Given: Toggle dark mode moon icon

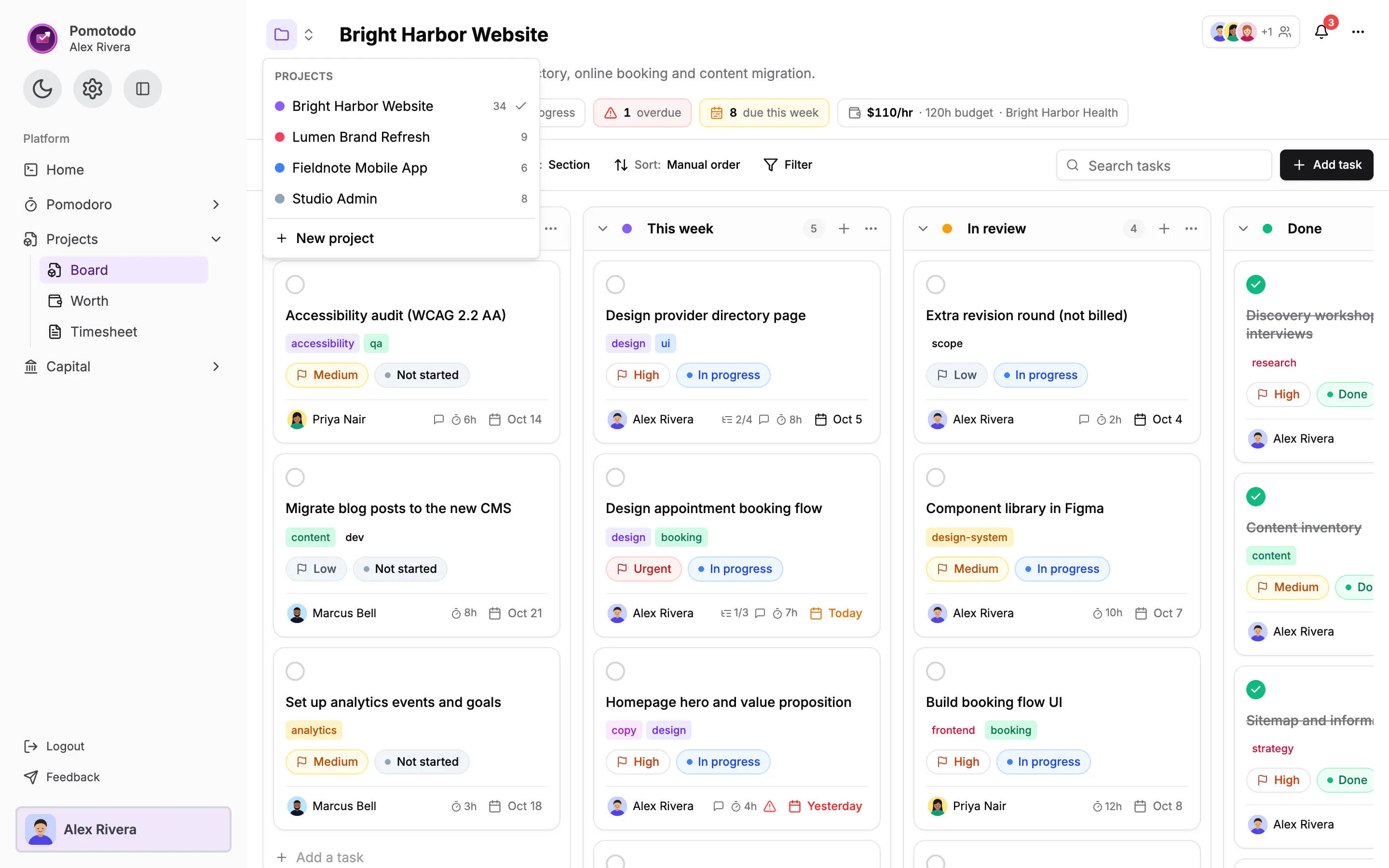Looking at the screenshot, I should tap(42, 88).
